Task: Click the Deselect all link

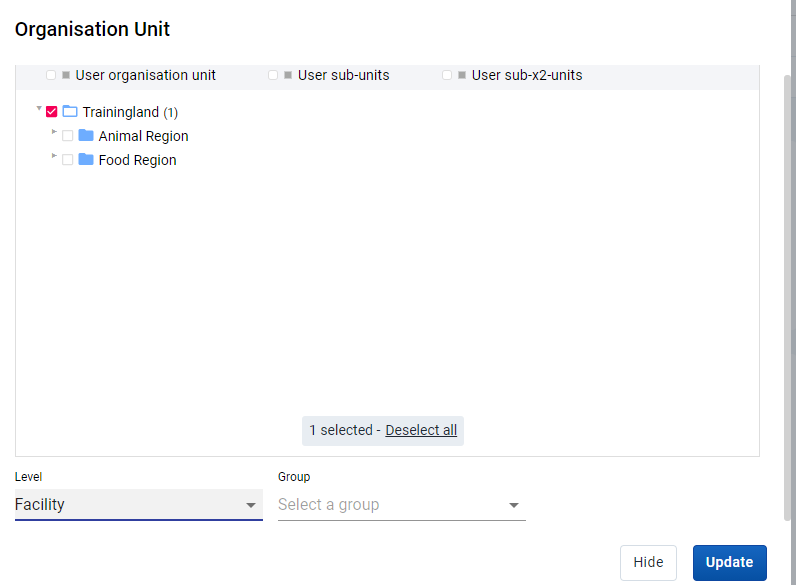Action: pos(421,430)
